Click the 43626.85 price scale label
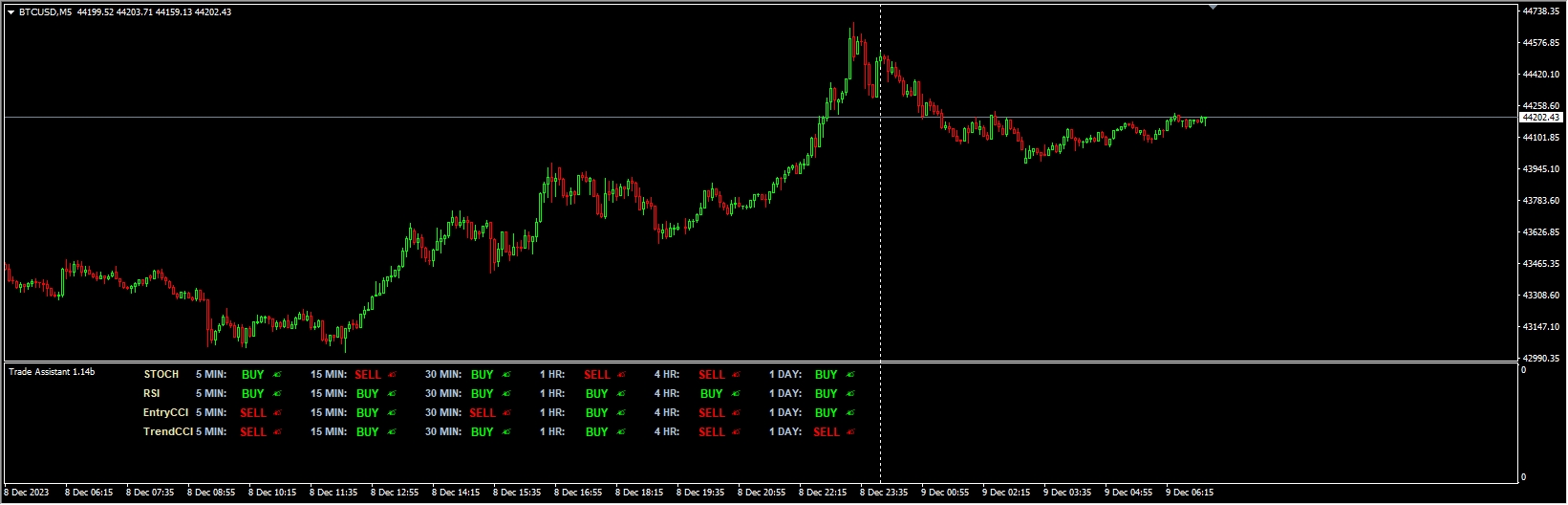The height and width of the screenshot is (505, 1568). 1540,232
